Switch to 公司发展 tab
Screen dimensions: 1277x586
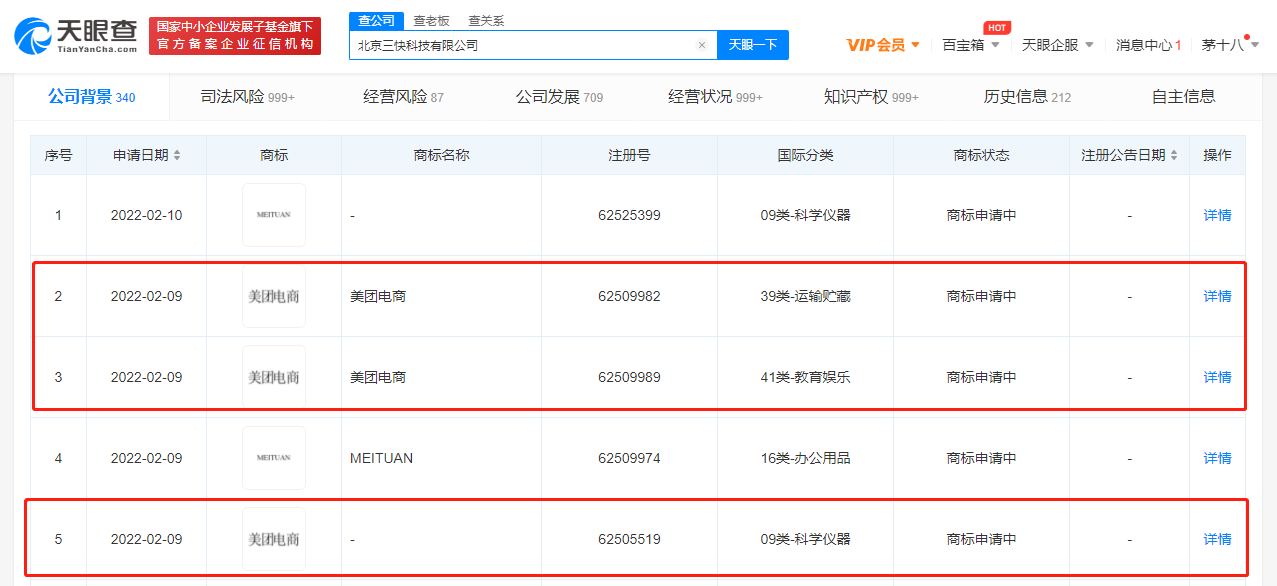tap(559, 97)
